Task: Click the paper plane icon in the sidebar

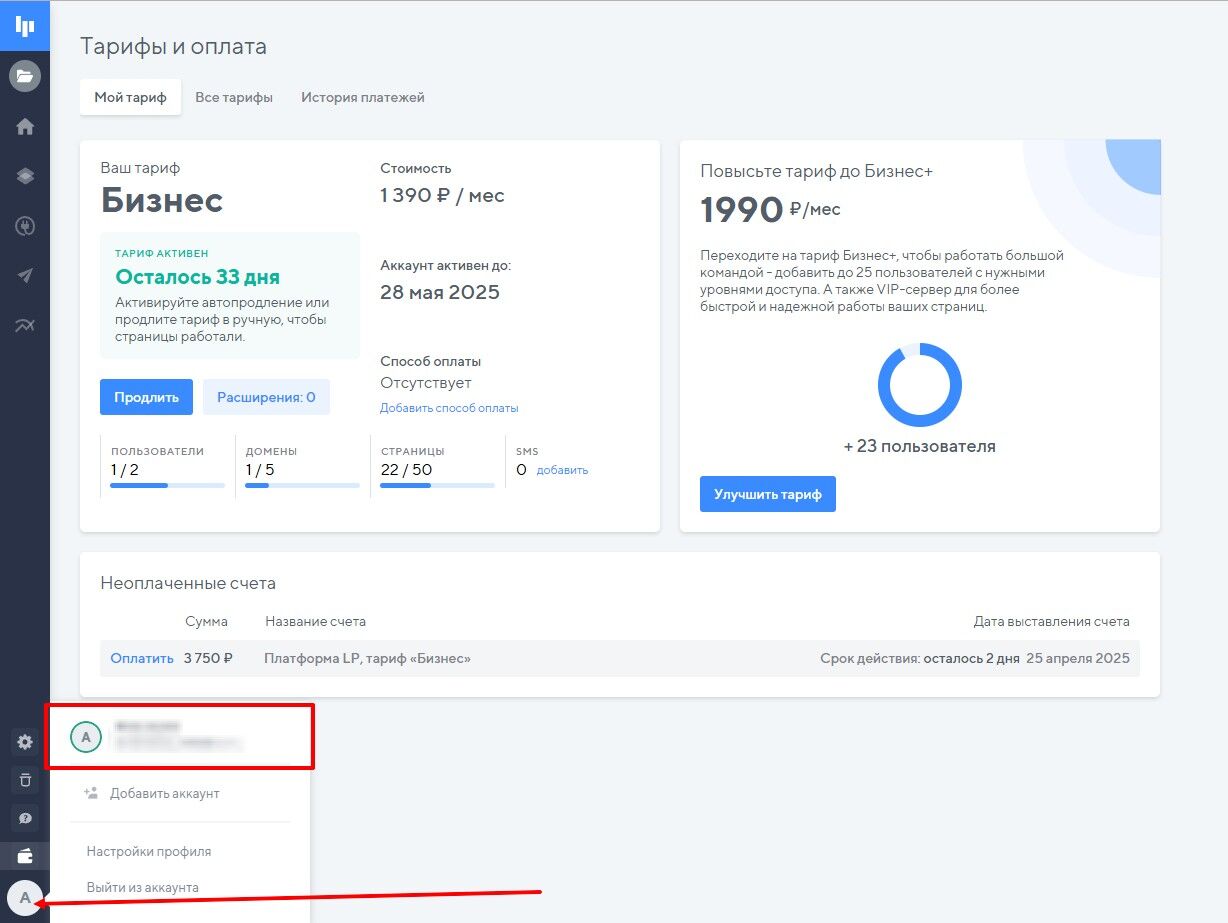Action: [25, 276]
